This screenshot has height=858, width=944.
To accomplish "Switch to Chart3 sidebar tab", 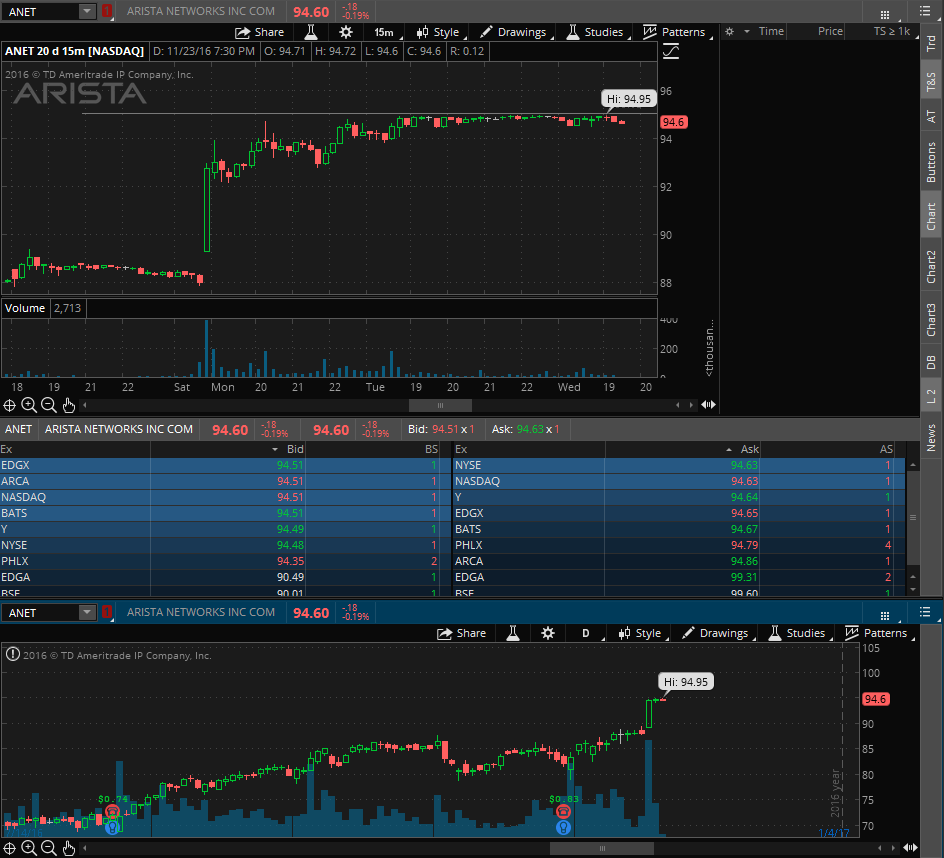I will 931,319.
